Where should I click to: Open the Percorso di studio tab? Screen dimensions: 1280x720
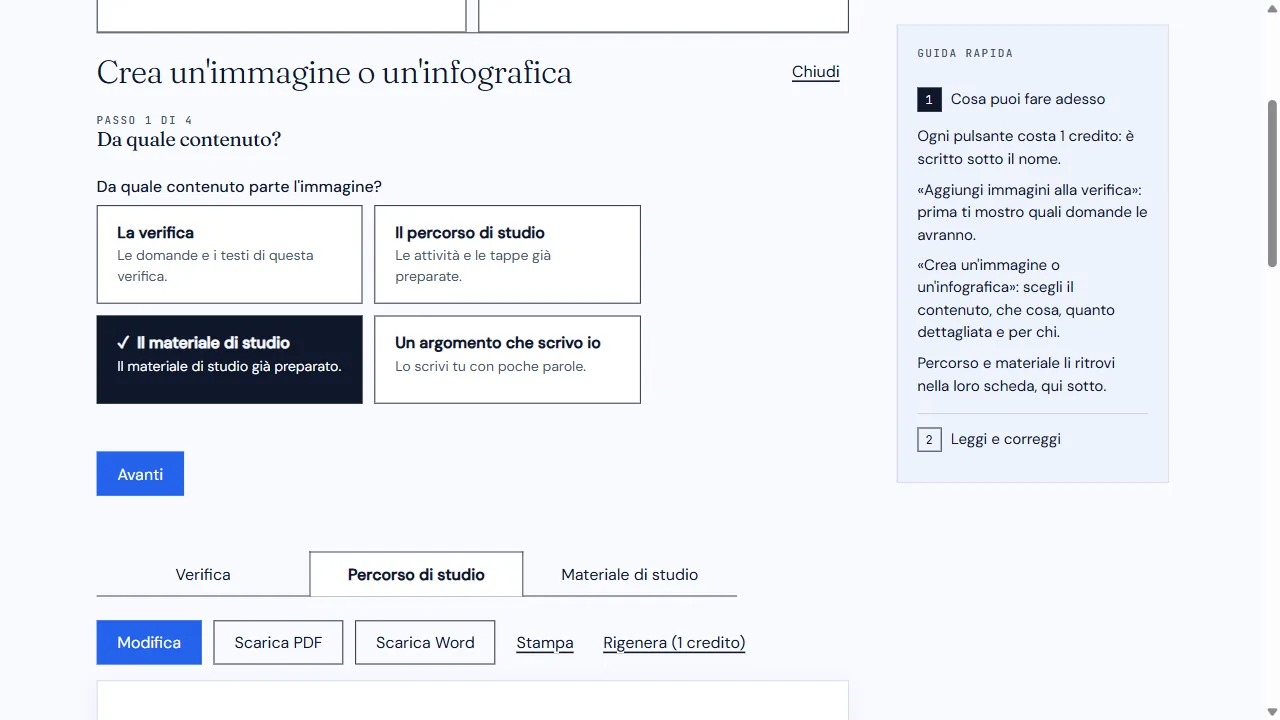point(416,574)
